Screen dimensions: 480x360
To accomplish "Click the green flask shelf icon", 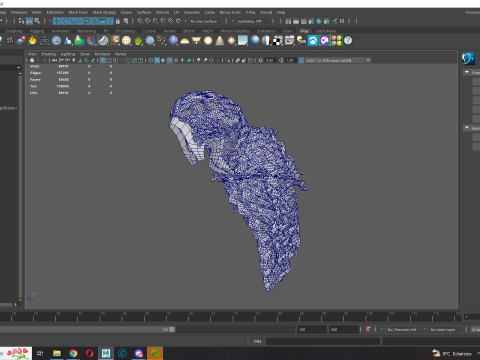I will (x=79, y=41).
